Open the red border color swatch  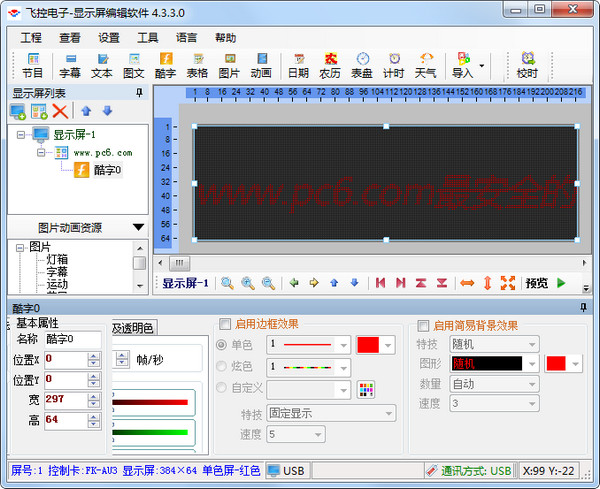tap(375, 345)
